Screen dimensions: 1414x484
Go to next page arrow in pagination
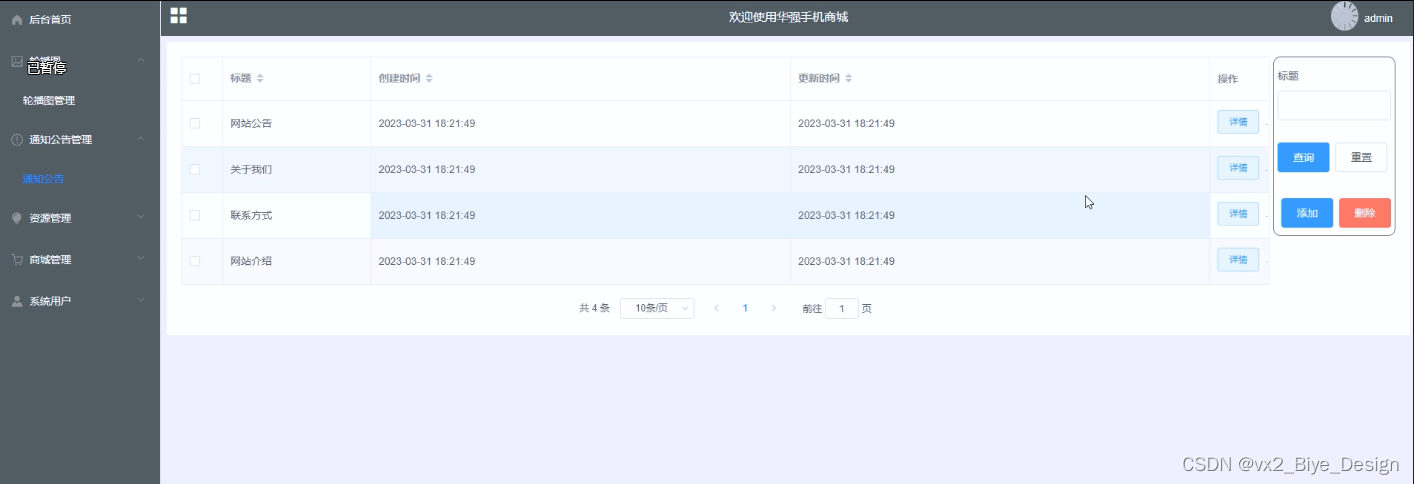pos(773,309)
